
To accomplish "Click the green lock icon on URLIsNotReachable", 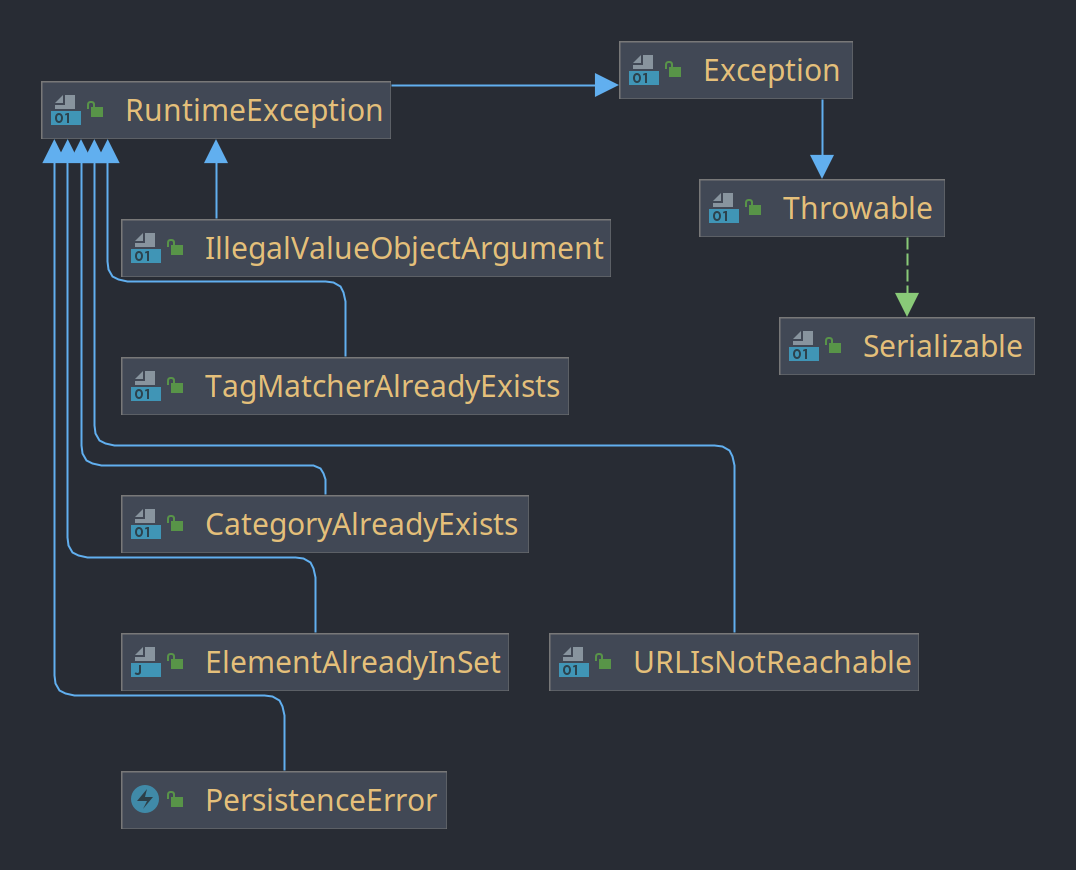I will 603,661.
